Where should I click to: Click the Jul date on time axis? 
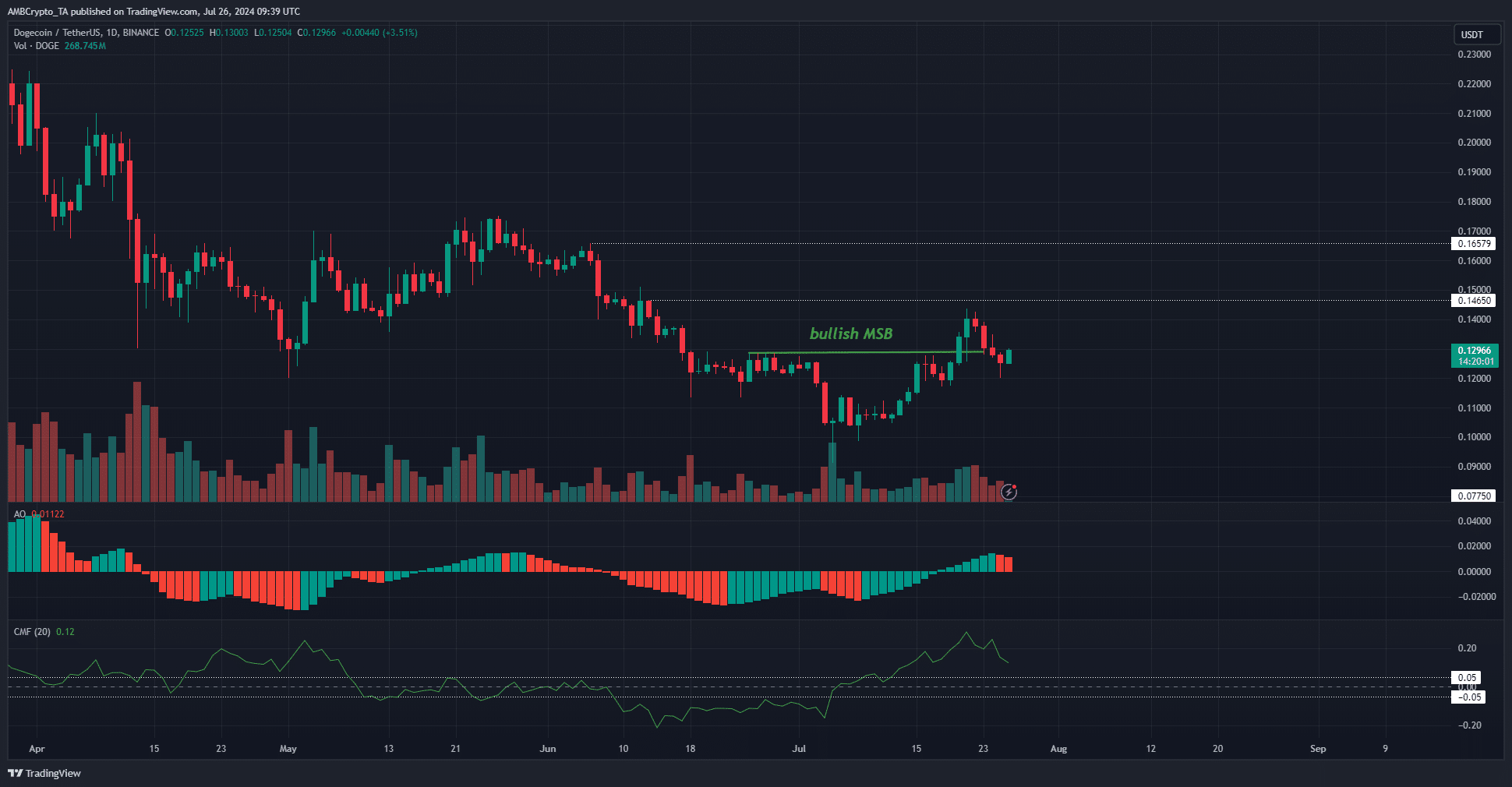coord(799,749)
